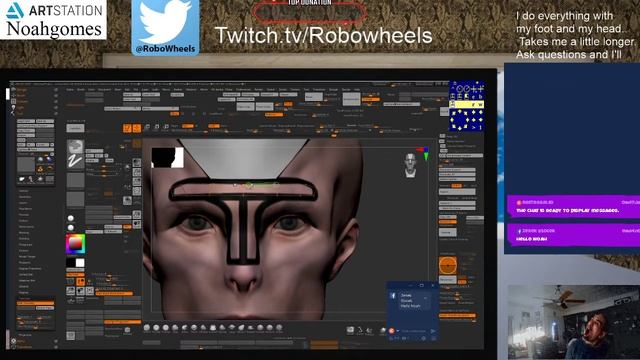This screenshot has height=360, width=640.
Task: Select the white main color swatch
Action: [80, 263]
